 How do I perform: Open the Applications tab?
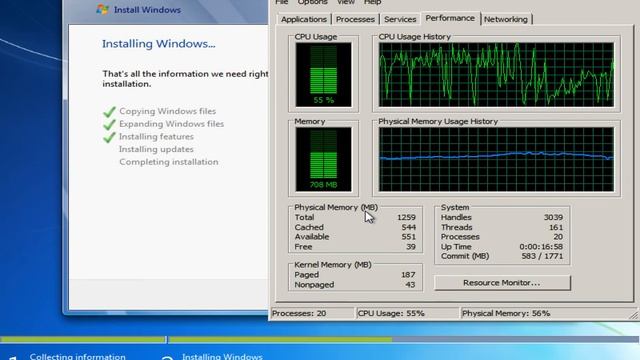click(x=304, y=19)
